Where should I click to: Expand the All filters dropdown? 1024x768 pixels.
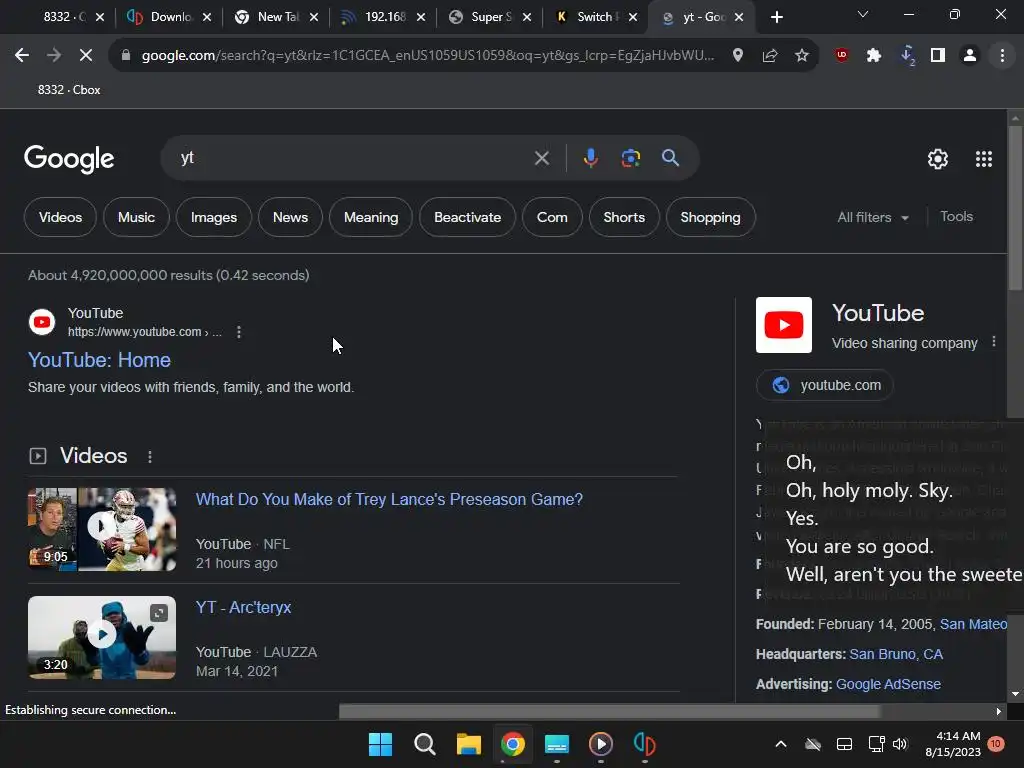pyautogui.click(x=873, y=217)
